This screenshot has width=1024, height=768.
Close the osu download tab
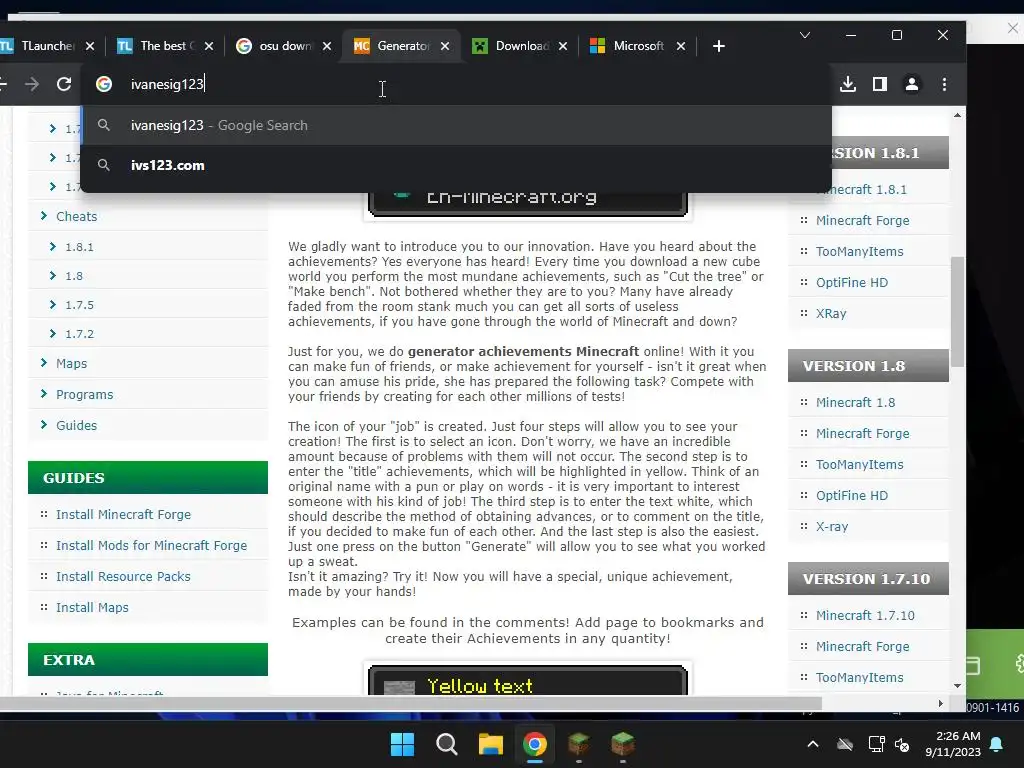click(327, 46)
